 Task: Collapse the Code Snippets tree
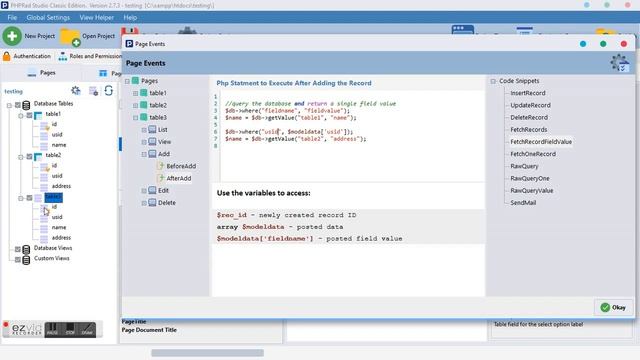tap(493, 81)
